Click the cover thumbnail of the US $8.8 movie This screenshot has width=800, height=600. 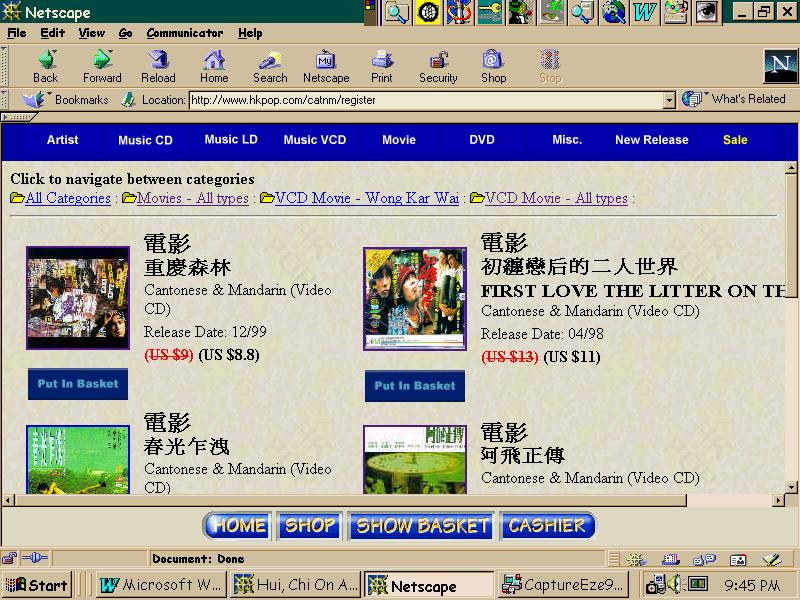click(78, 298)
